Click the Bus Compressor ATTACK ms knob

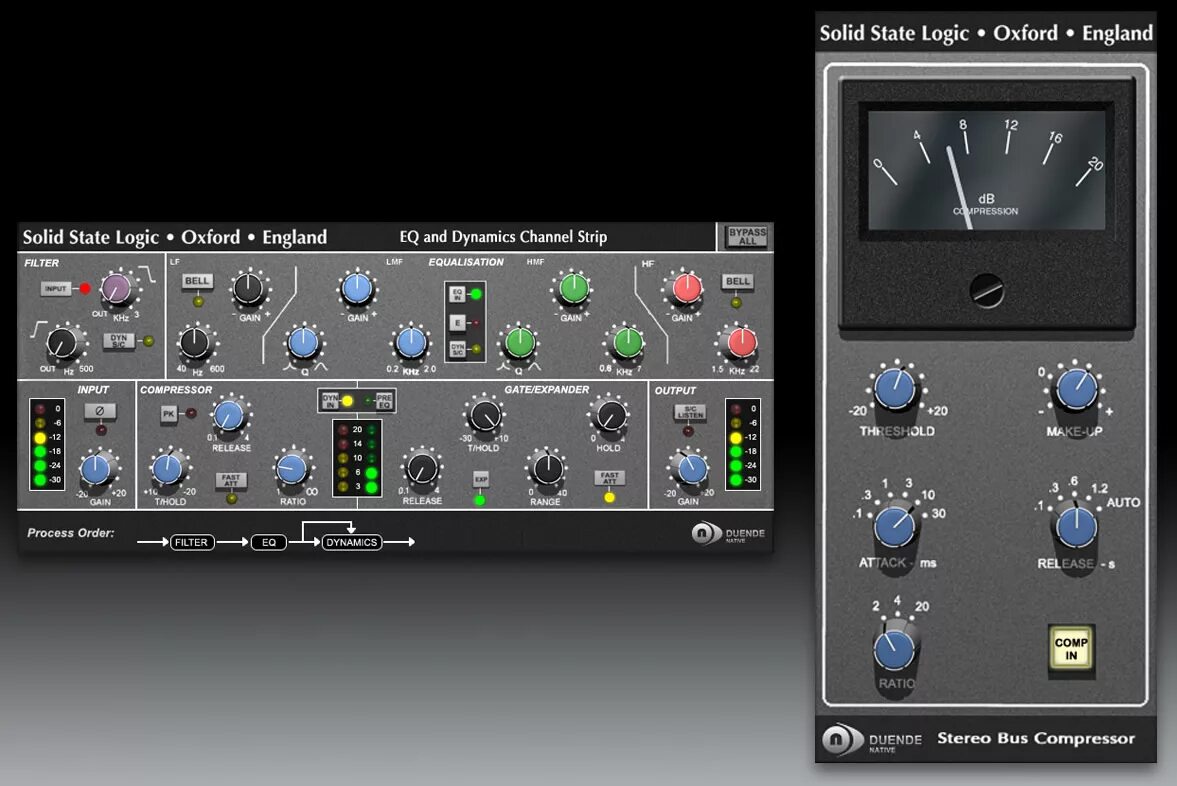895,526
